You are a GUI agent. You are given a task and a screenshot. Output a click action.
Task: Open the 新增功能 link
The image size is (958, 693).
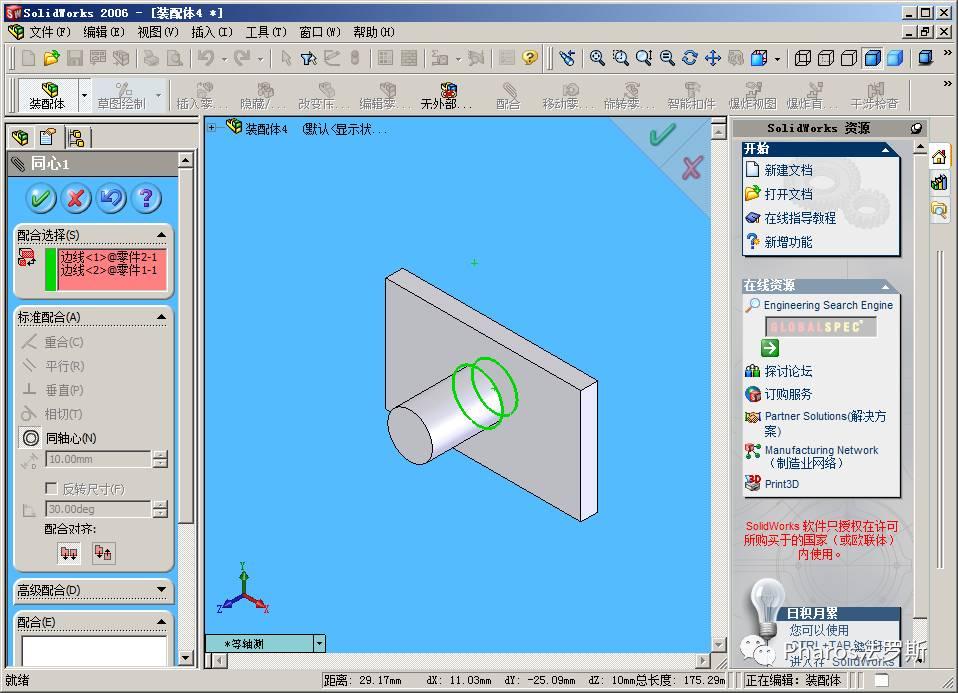(788, 241)
